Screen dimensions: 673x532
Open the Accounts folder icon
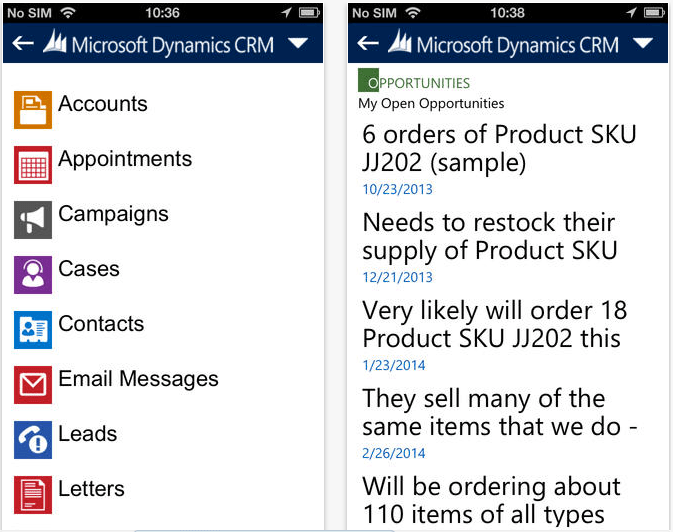[33, 109]
